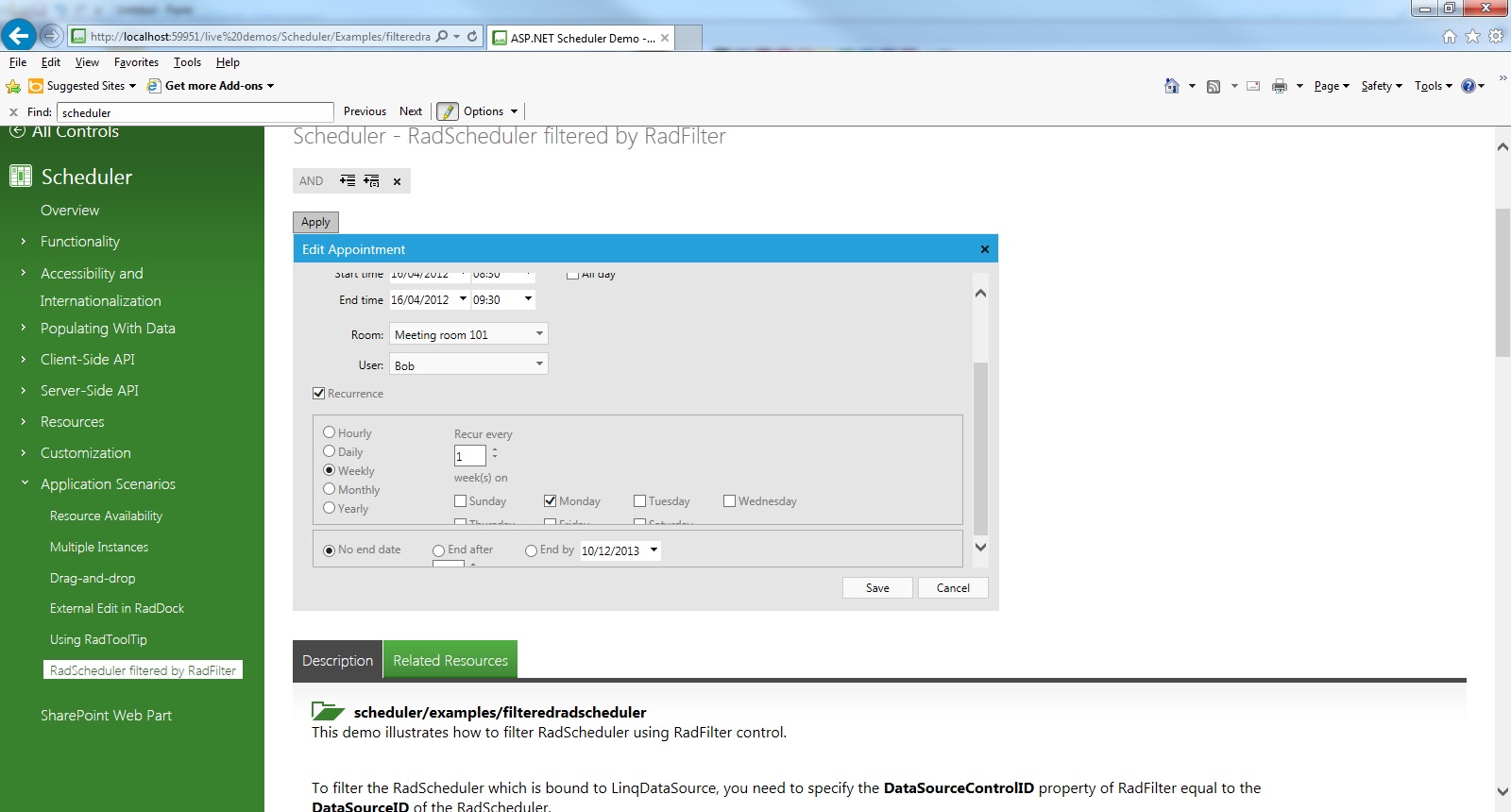Open the Drag-and-drop sidebar link
This screenshot has height=812, width=1511.
click(93, 578)
